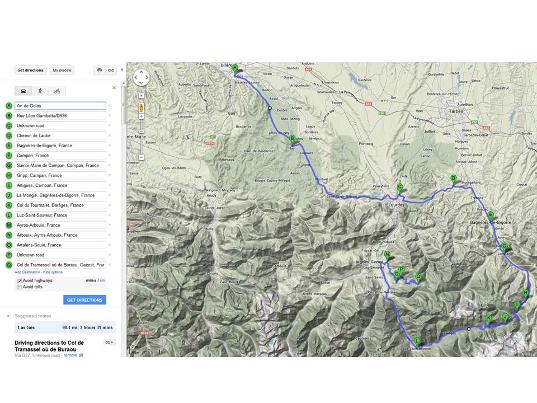The height and width of the screenshot is (403, 537).
Task: Select walking mode pedestrian icon
Action: [40, 91]
